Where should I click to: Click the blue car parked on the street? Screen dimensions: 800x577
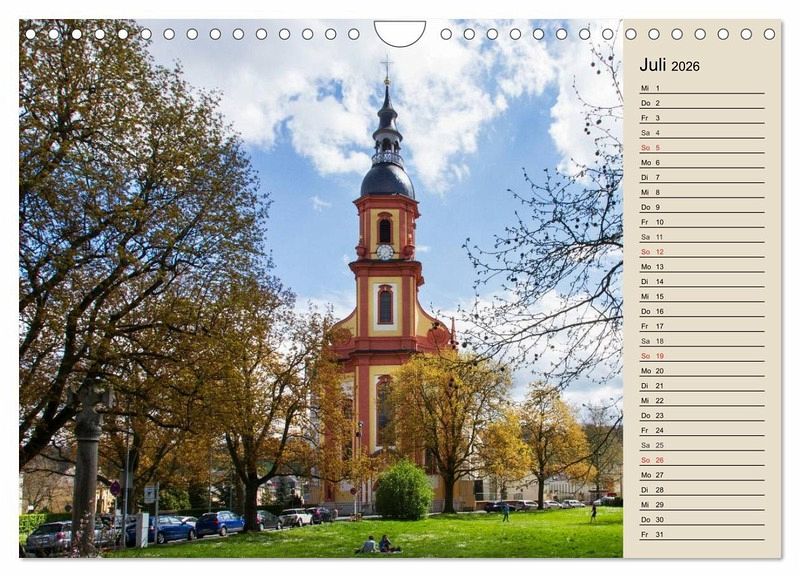point(218,523)
